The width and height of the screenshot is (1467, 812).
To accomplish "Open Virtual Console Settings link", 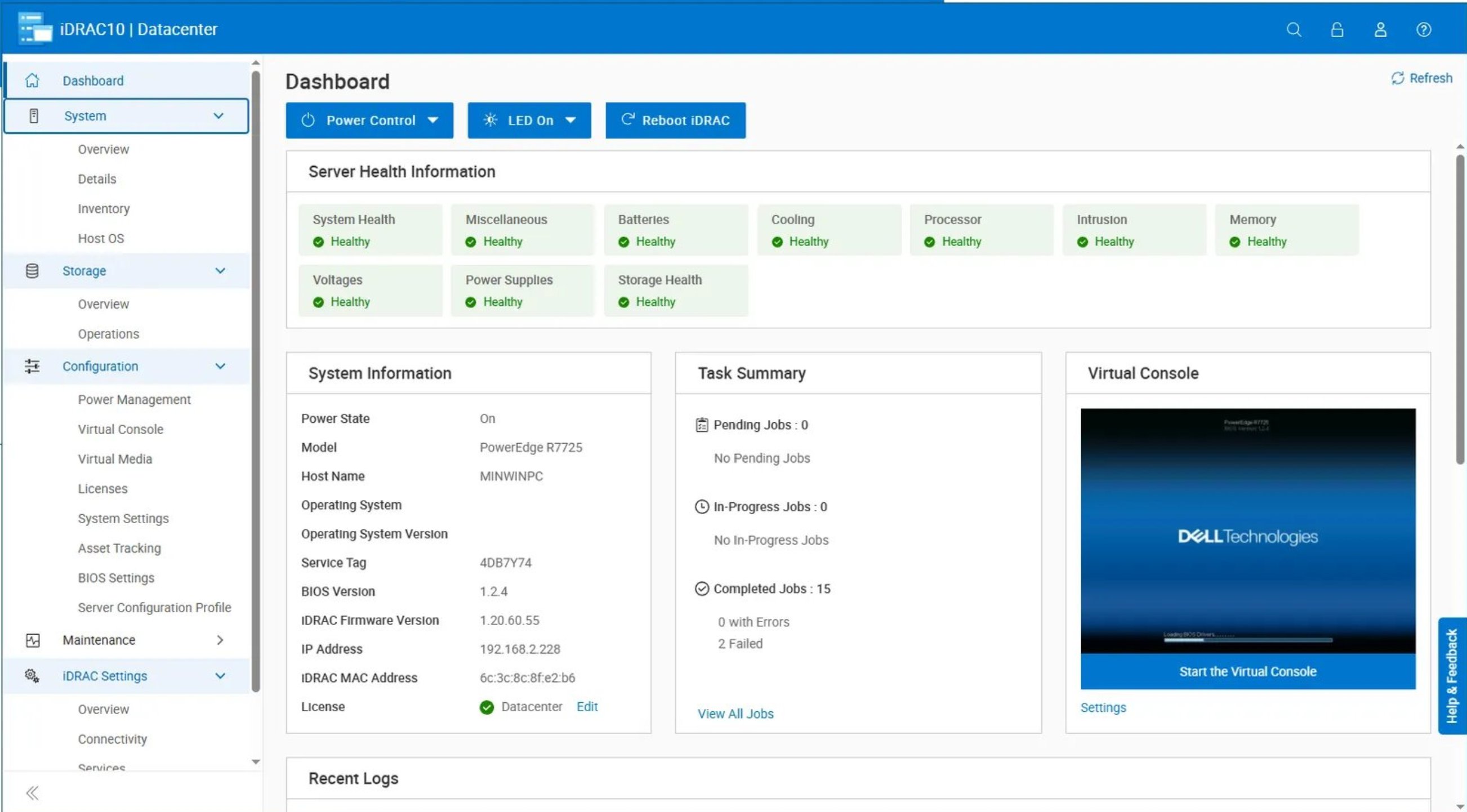I will 1103,707.
